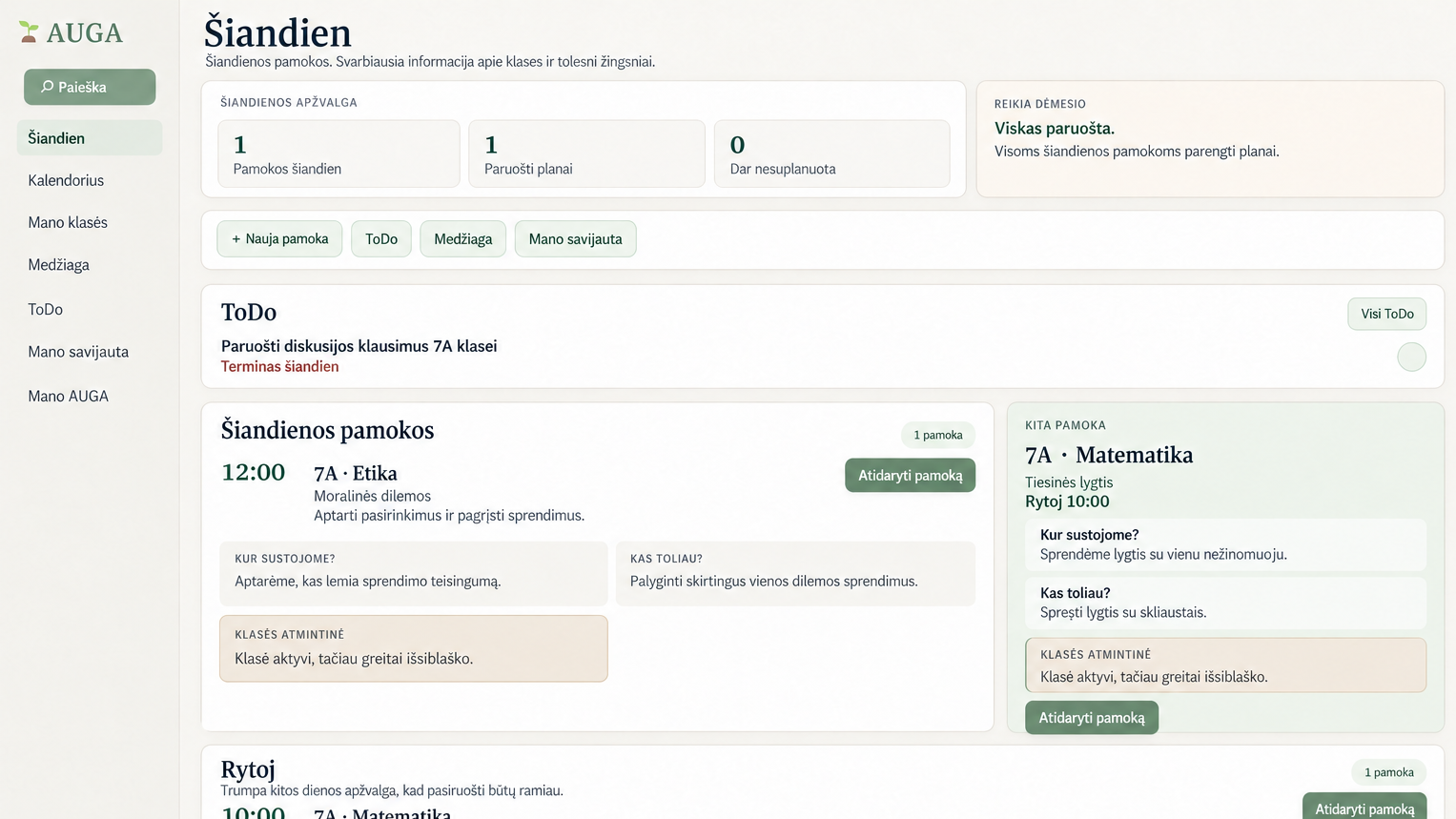Screen dimensions: 1456x819
Task: Click the task 'Paruošti diskusijos klausimus 7A klasei'
Action: (x=359, y=346)
